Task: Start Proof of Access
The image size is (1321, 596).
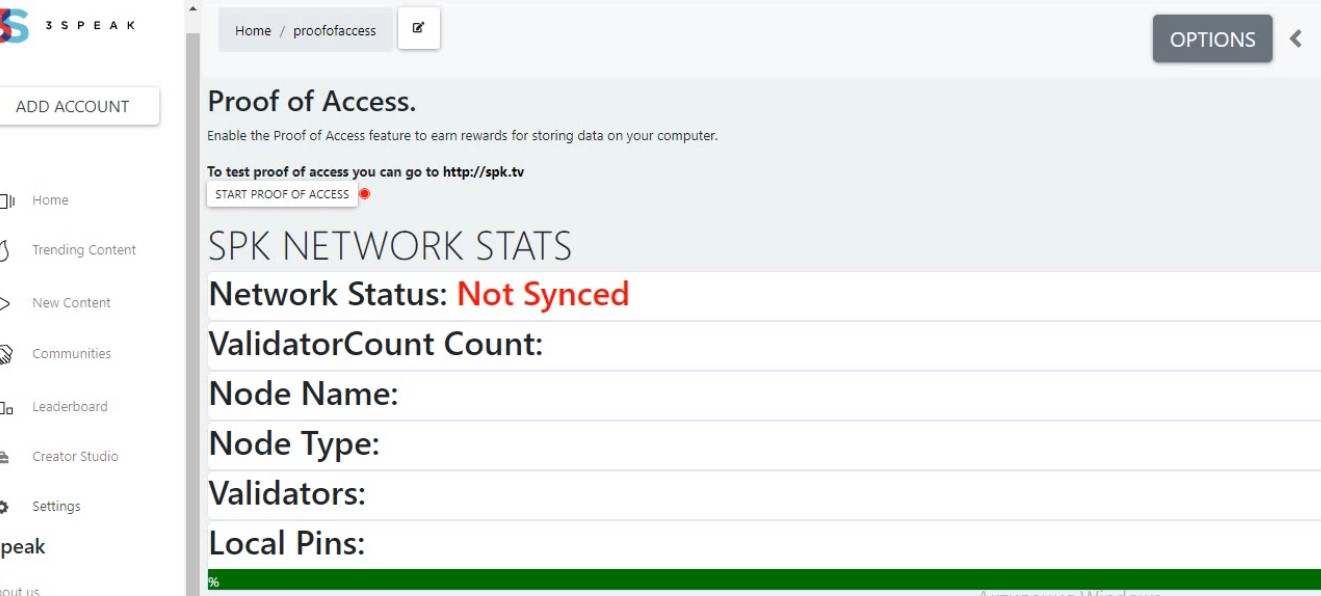Action: click(x=282, y=194)
